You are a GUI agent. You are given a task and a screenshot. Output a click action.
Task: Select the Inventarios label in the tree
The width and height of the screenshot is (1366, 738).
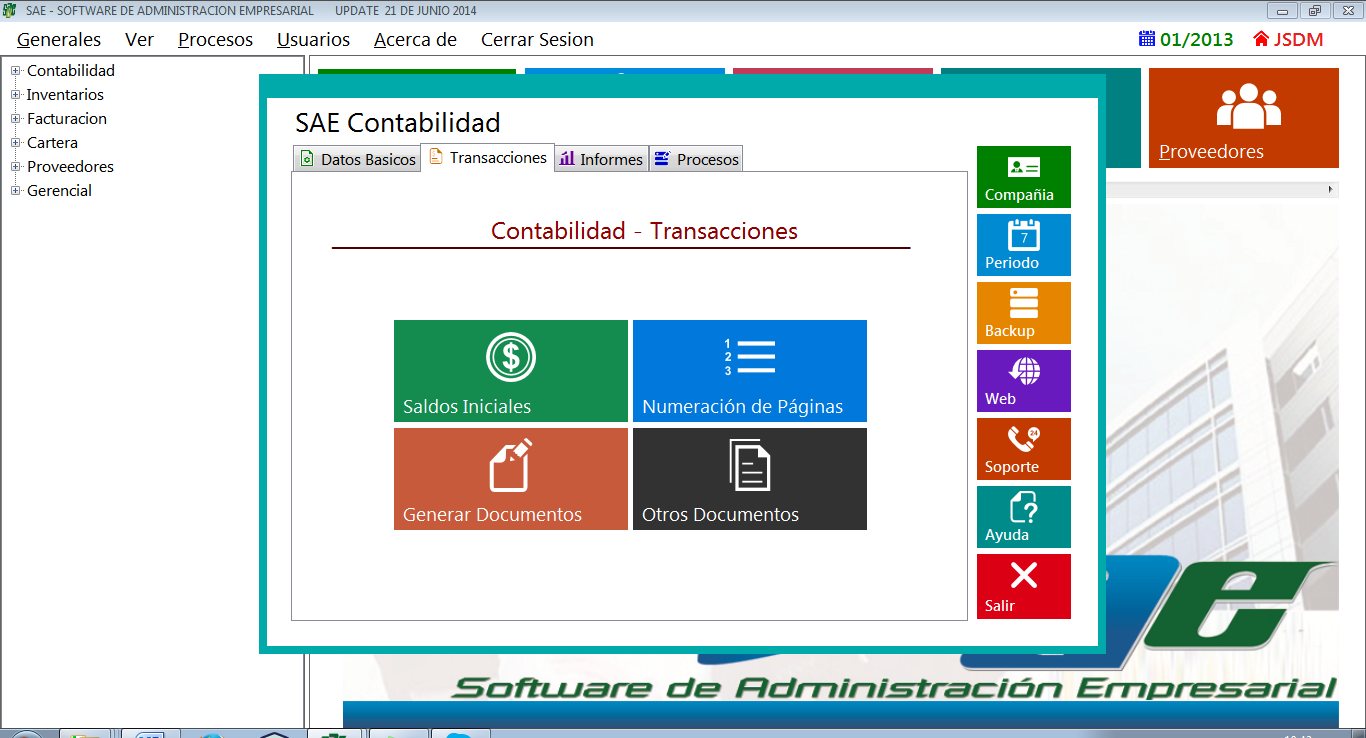(x=65, y=95)
